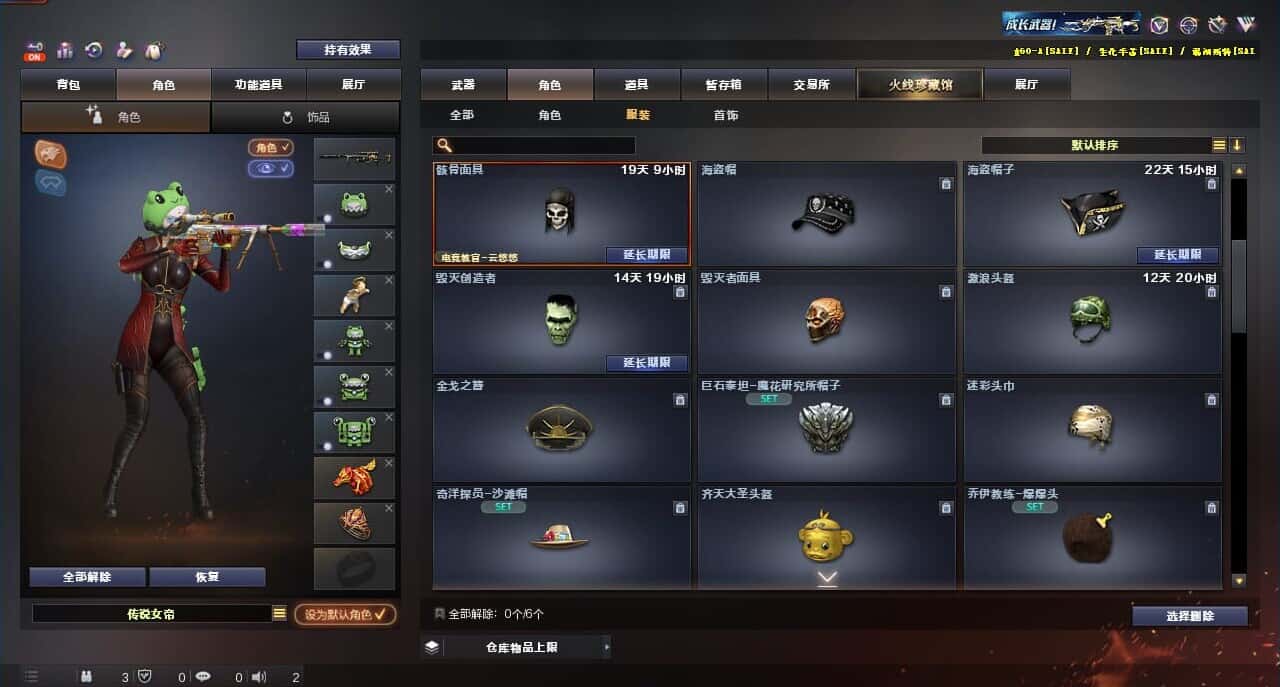Select the 首饰 sub-tab
This screenshot has height=687, width=1280.
coord(726,115)
